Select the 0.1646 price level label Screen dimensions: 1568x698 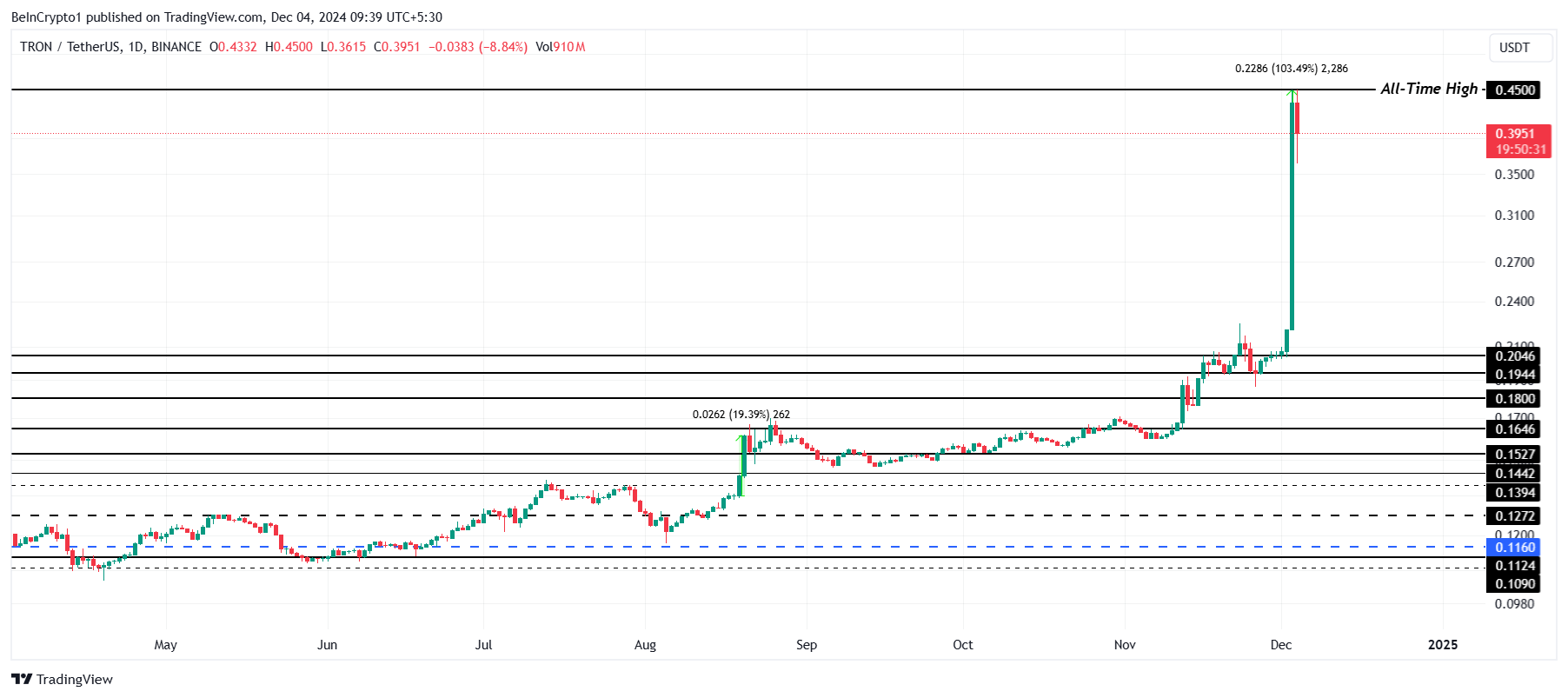coord(1513,429)
